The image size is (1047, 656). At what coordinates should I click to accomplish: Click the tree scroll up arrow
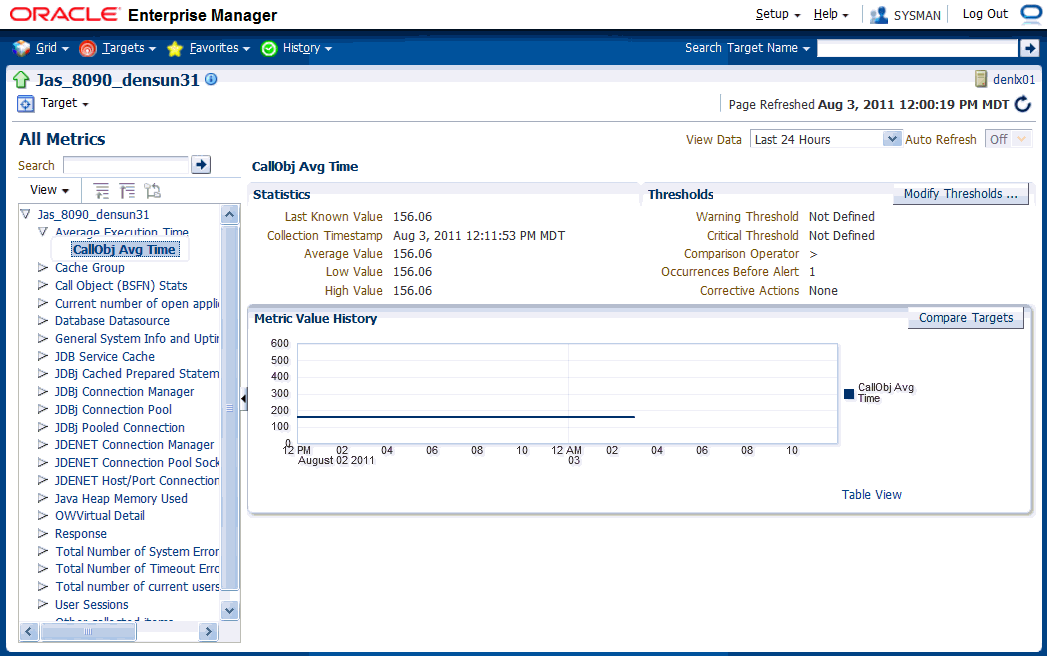[230, 214]
